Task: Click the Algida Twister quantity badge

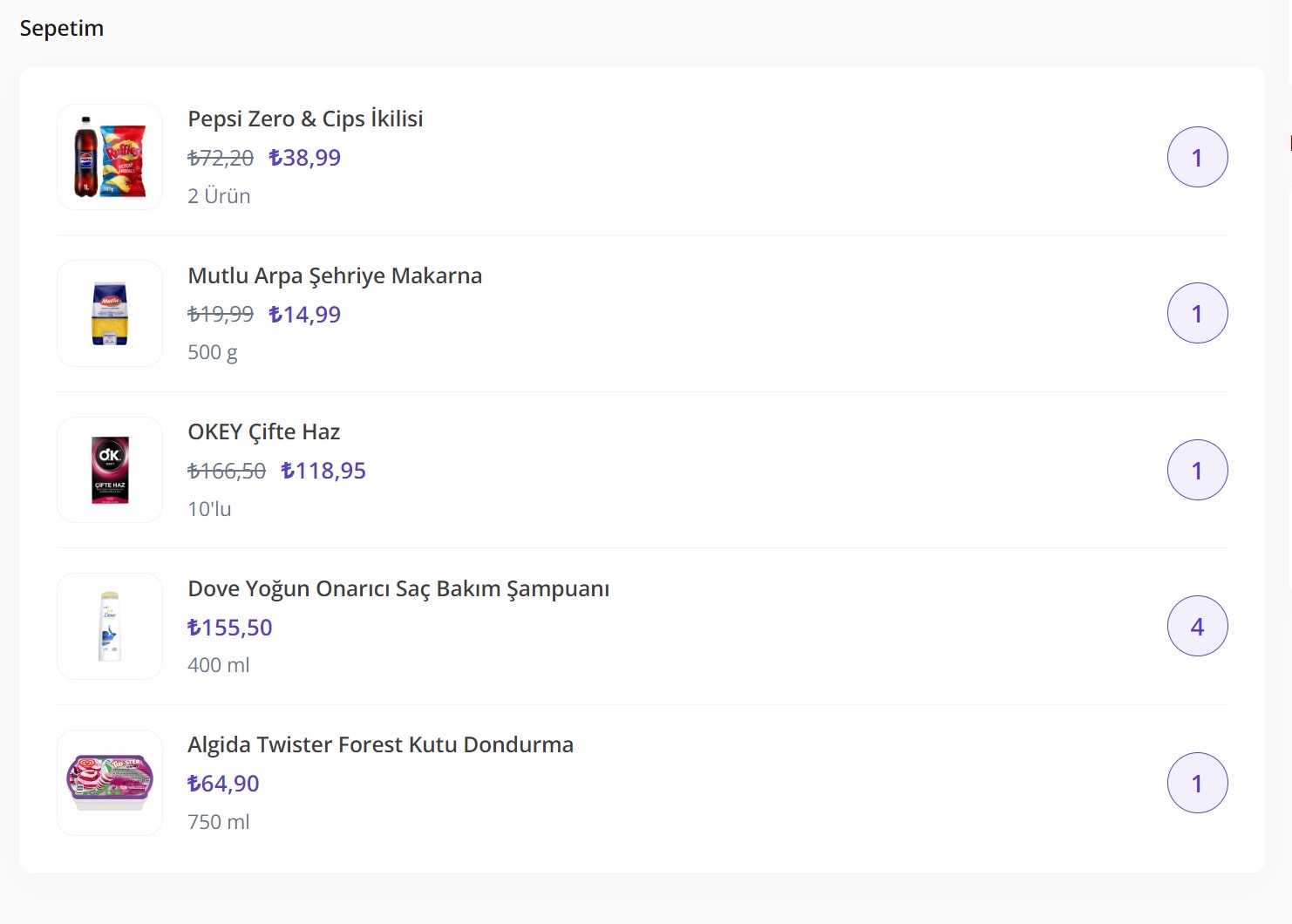Action: click(1197, 783)
